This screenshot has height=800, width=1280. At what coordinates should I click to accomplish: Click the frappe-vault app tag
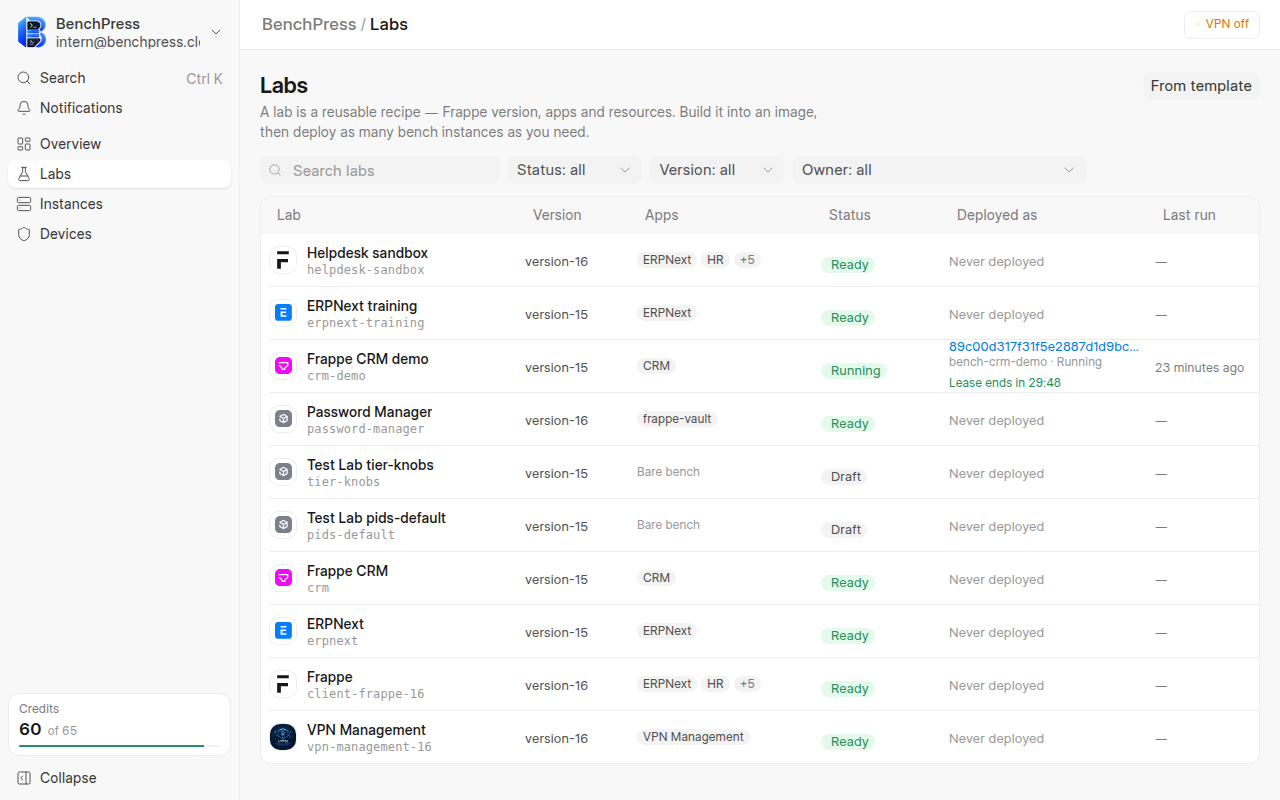tap(677, 419)
